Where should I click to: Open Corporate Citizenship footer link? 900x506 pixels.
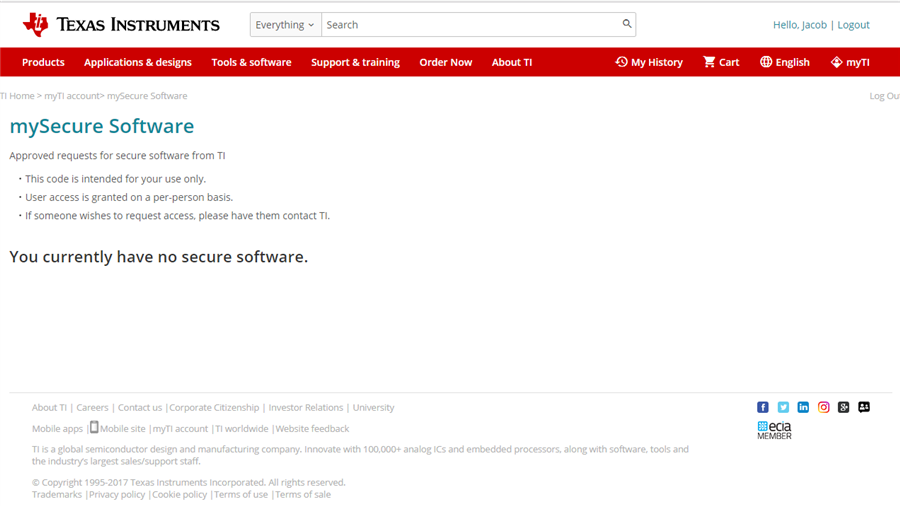point(214,407)
